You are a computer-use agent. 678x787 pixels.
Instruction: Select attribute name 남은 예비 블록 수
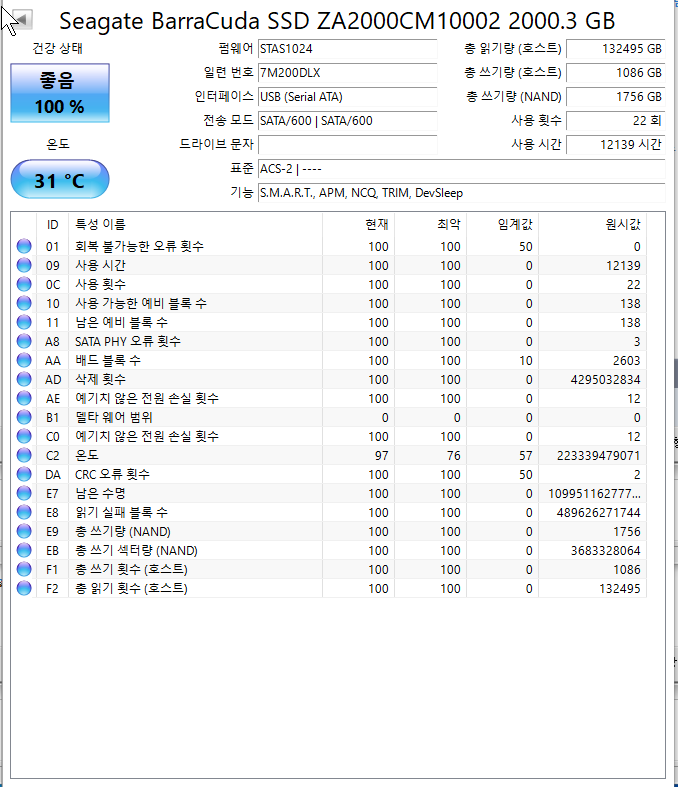121,323
